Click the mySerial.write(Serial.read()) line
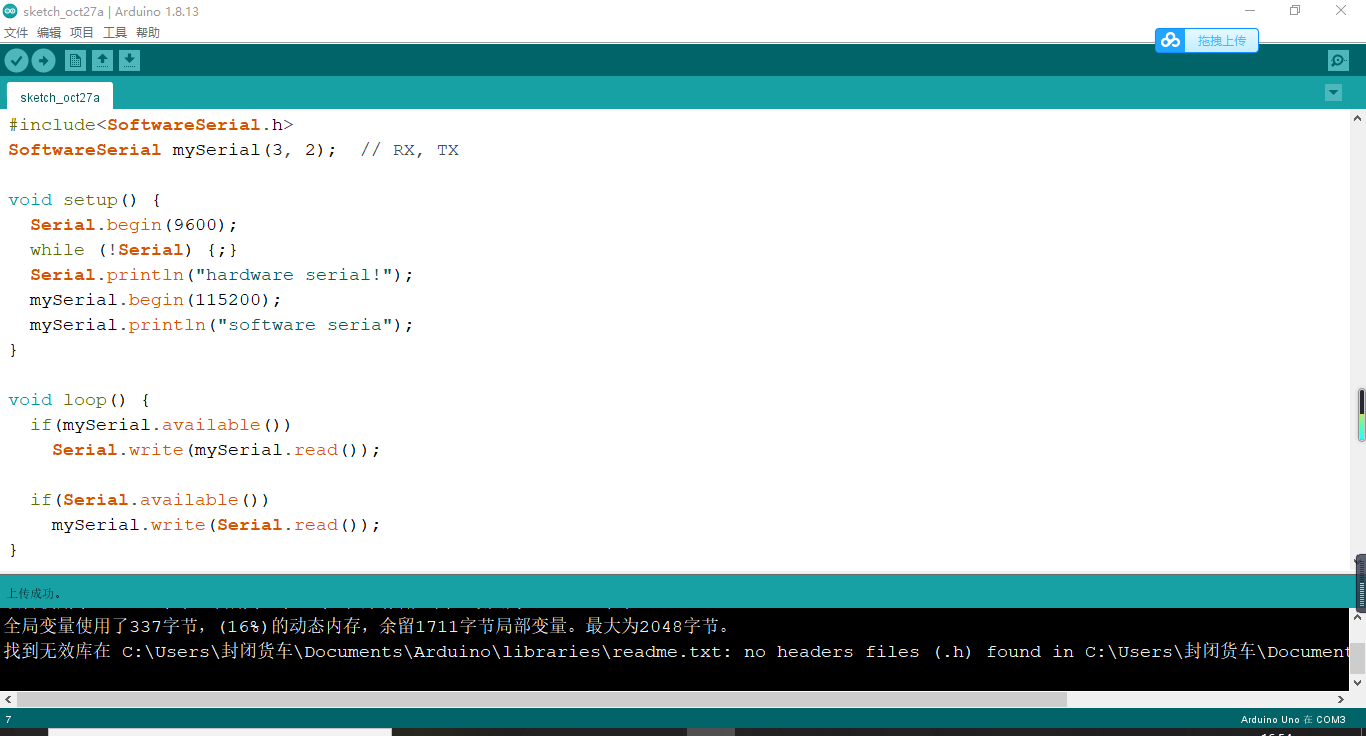Image resolution: width=1366 pixels, height=736 pixels. tap(217, 525)
